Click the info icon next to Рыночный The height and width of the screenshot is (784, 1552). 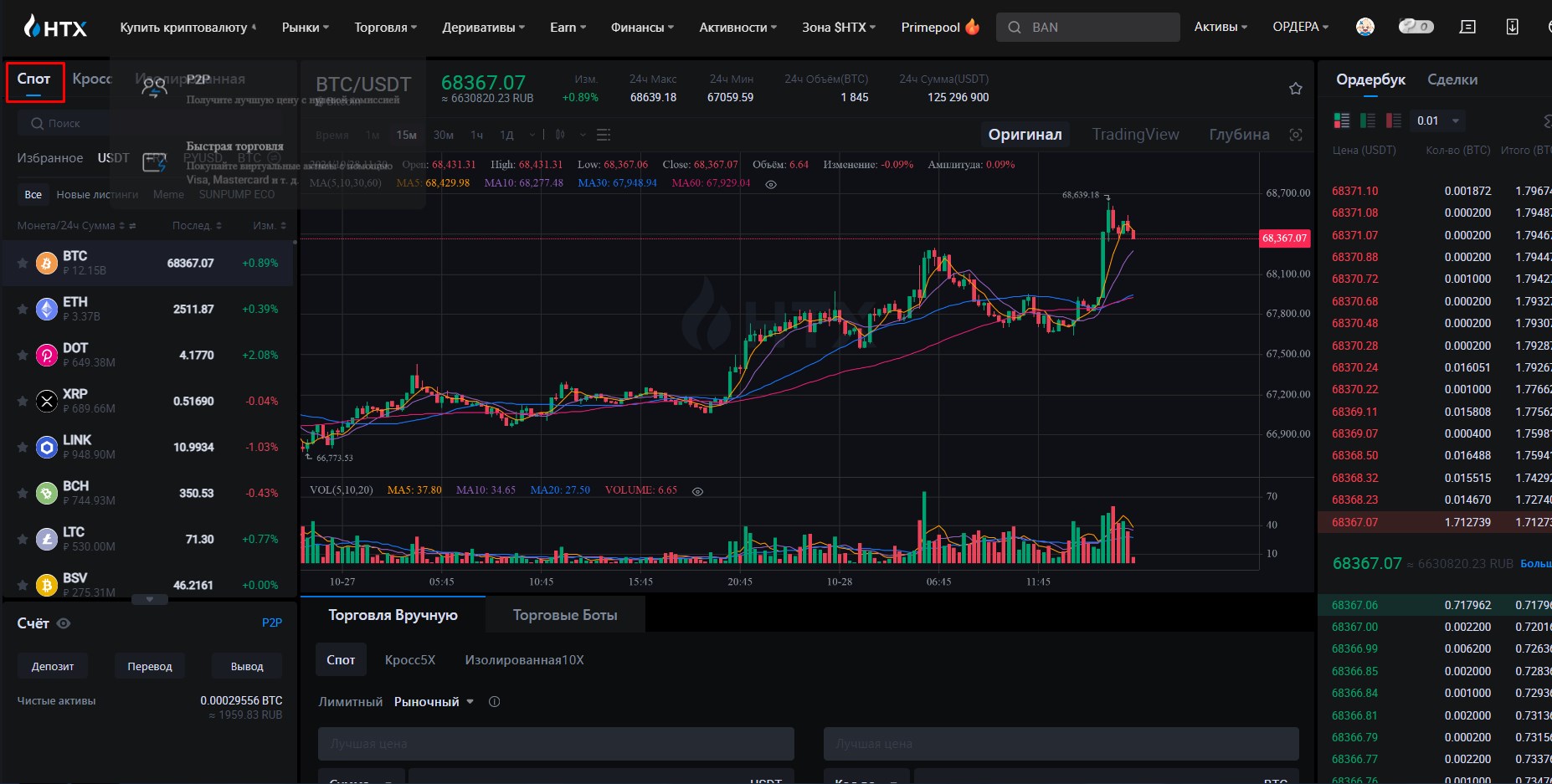(494, 702)
